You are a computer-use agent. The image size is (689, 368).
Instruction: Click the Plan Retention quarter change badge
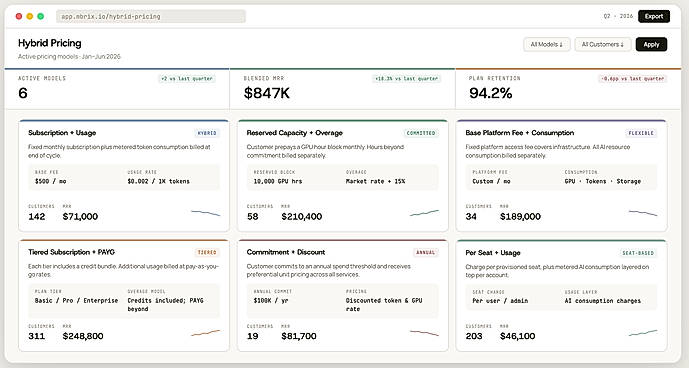point(633,79)
